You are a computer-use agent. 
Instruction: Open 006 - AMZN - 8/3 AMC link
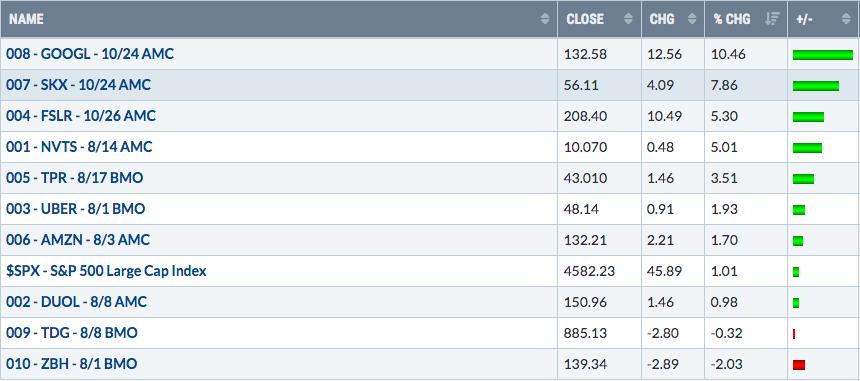(x=78, y=240)
